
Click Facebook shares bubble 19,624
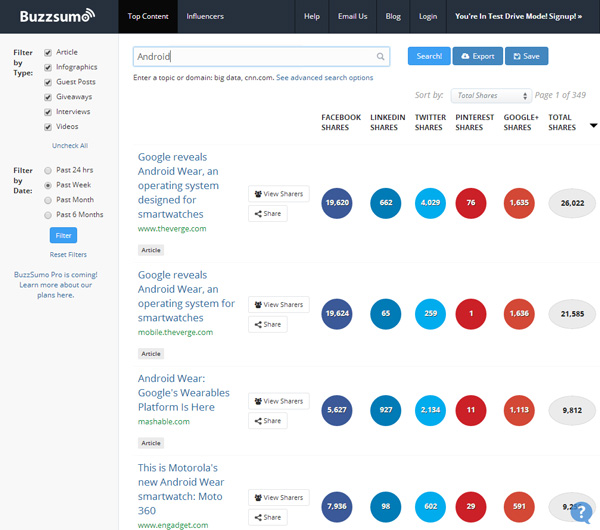click(337, 314)
